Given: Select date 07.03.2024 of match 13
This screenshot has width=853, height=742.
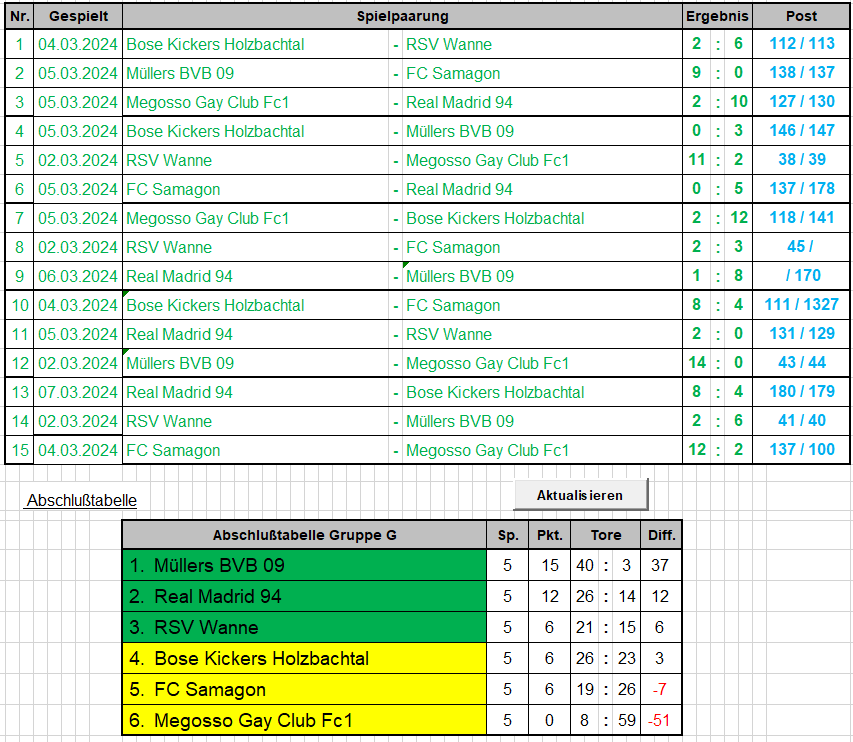Looking at the screenshot, I should pyautogui.click(x=78, y=392).
